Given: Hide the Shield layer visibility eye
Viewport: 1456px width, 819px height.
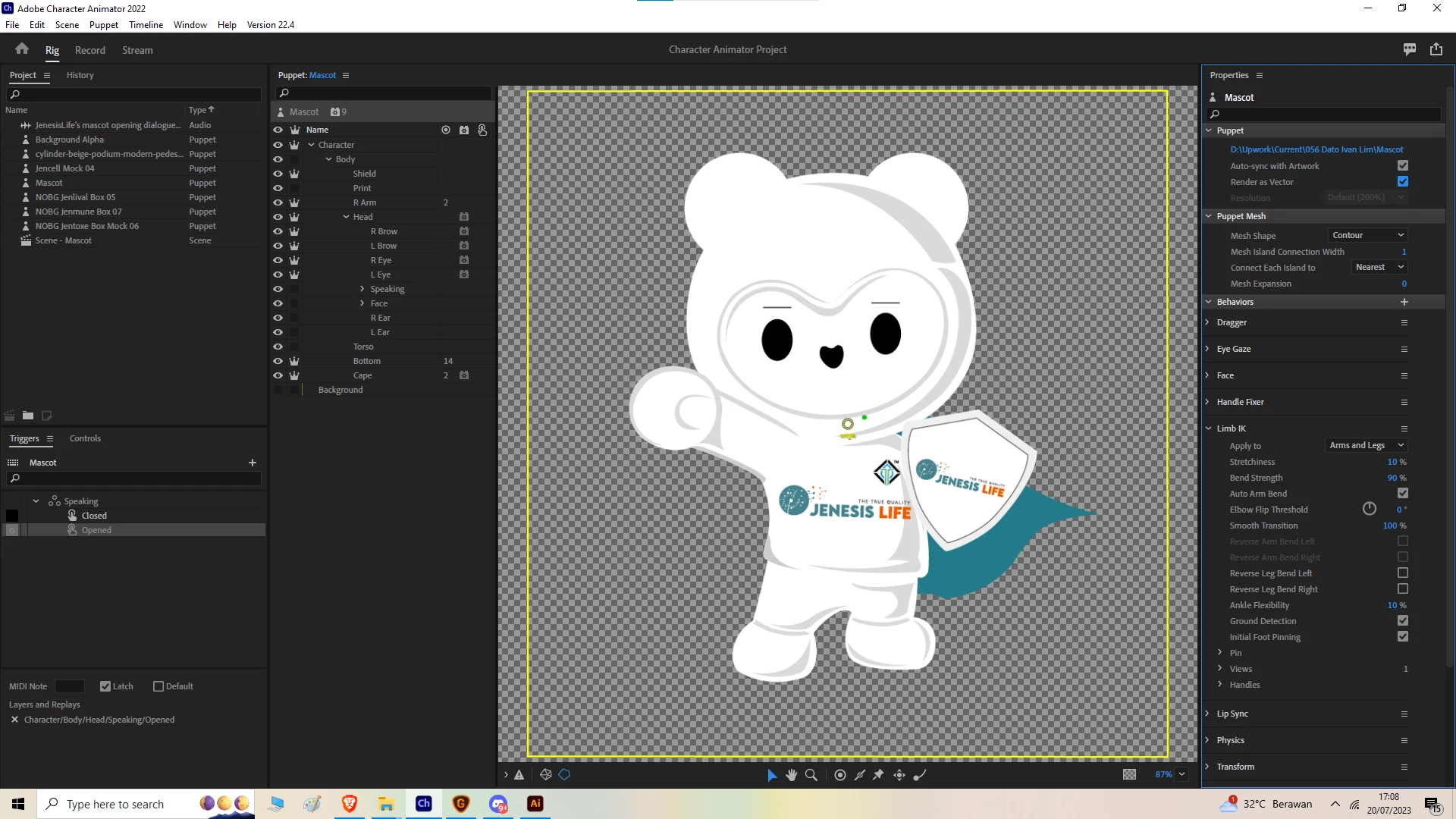Looking at the screenshot, I should pos(278,174).
